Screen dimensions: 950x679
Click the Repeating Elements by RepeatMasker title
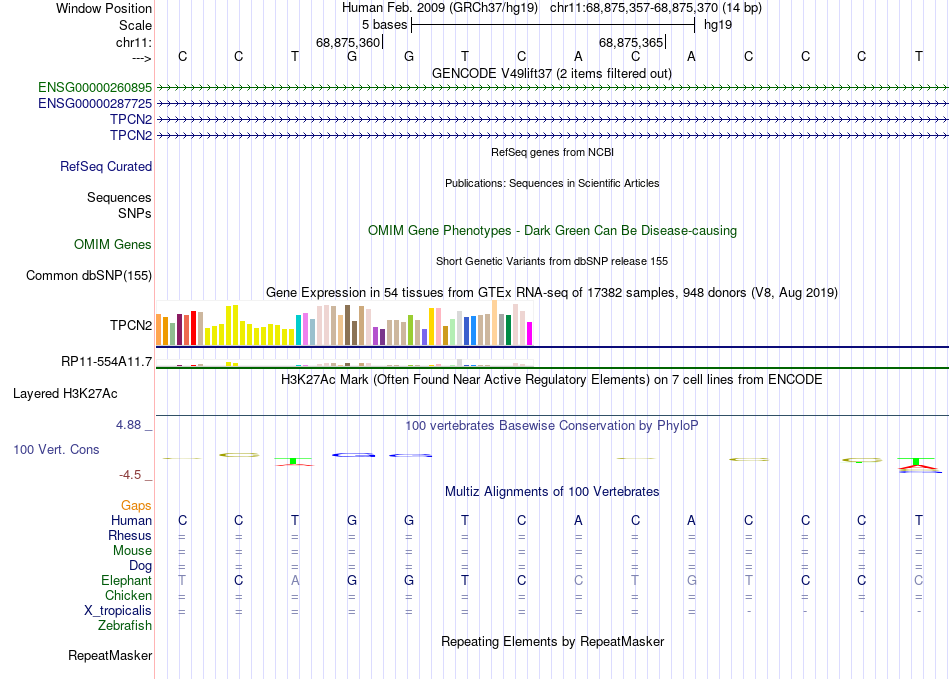(553, 641)
